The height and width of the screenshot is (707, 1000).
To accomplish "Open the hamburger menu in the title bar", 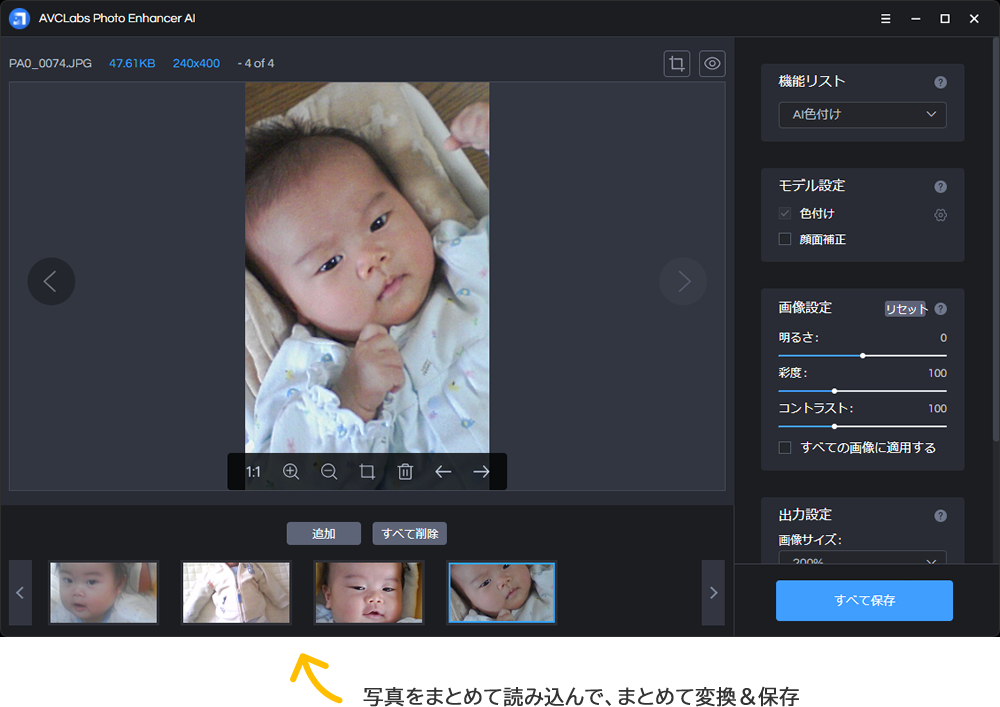I will coord(886,19).
